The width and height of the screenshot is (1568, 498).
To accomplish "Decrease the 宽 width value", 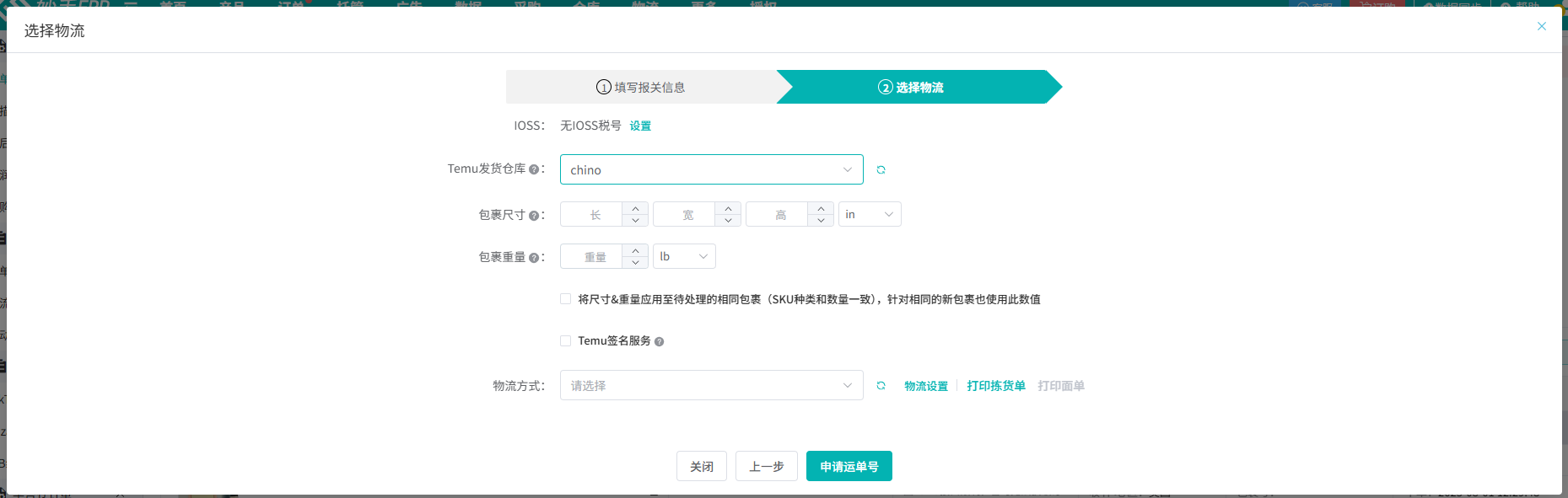I will 728,220.
